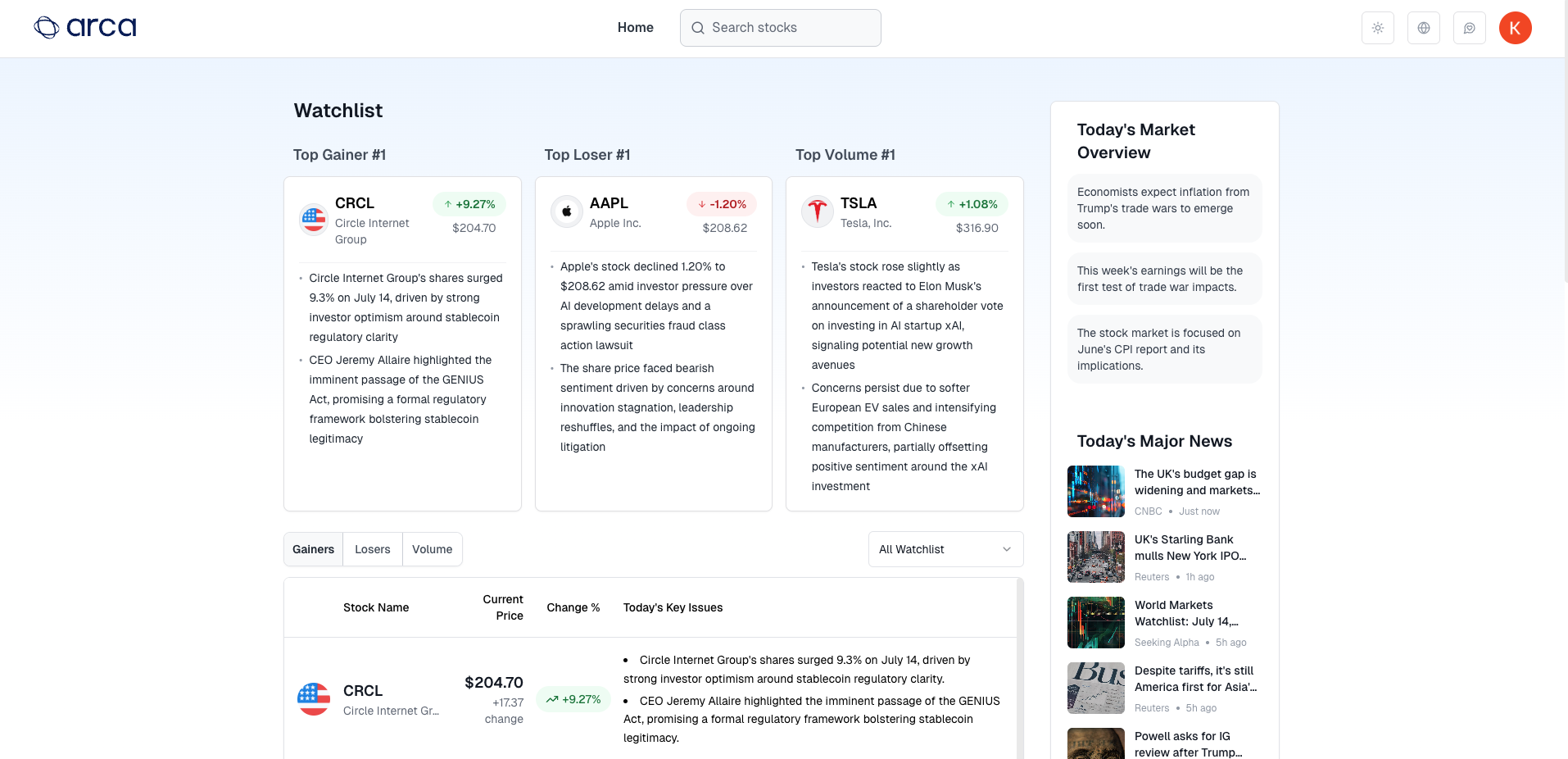Click the -1.20% badge on AAPL card
This screenshot has height=759, width=1568.
point(722,204)
